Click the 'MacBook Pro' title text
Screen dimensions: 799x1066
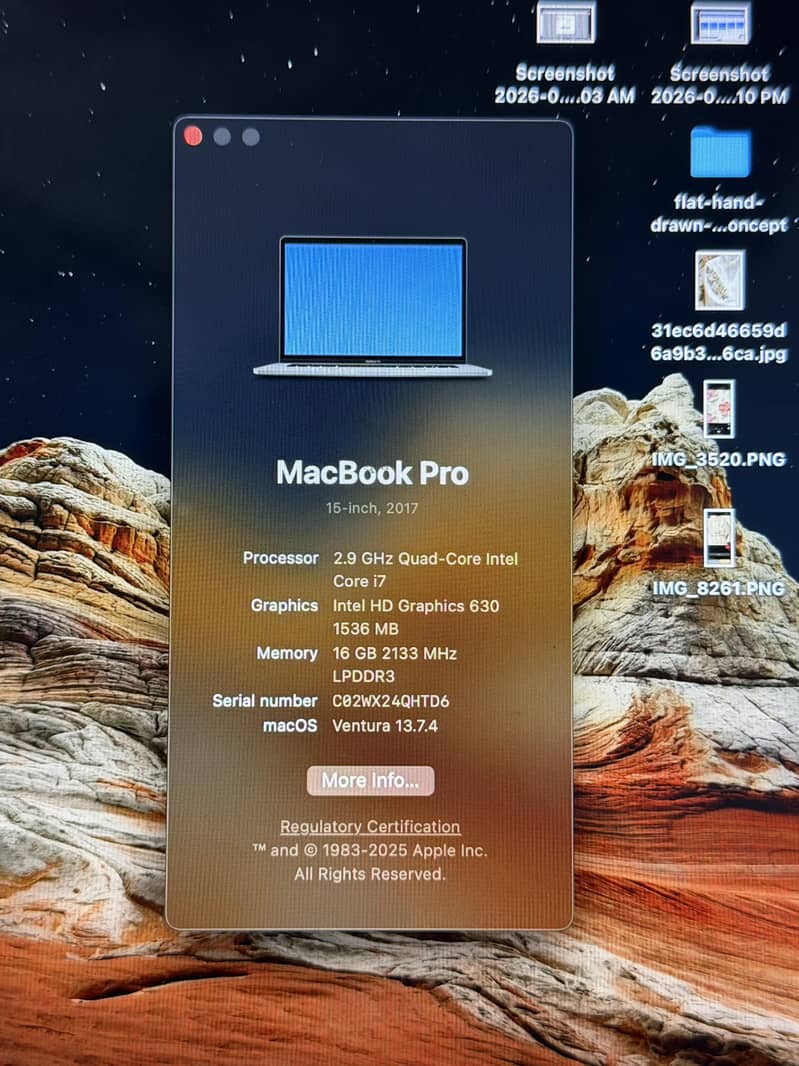click(x=373, y=472)
